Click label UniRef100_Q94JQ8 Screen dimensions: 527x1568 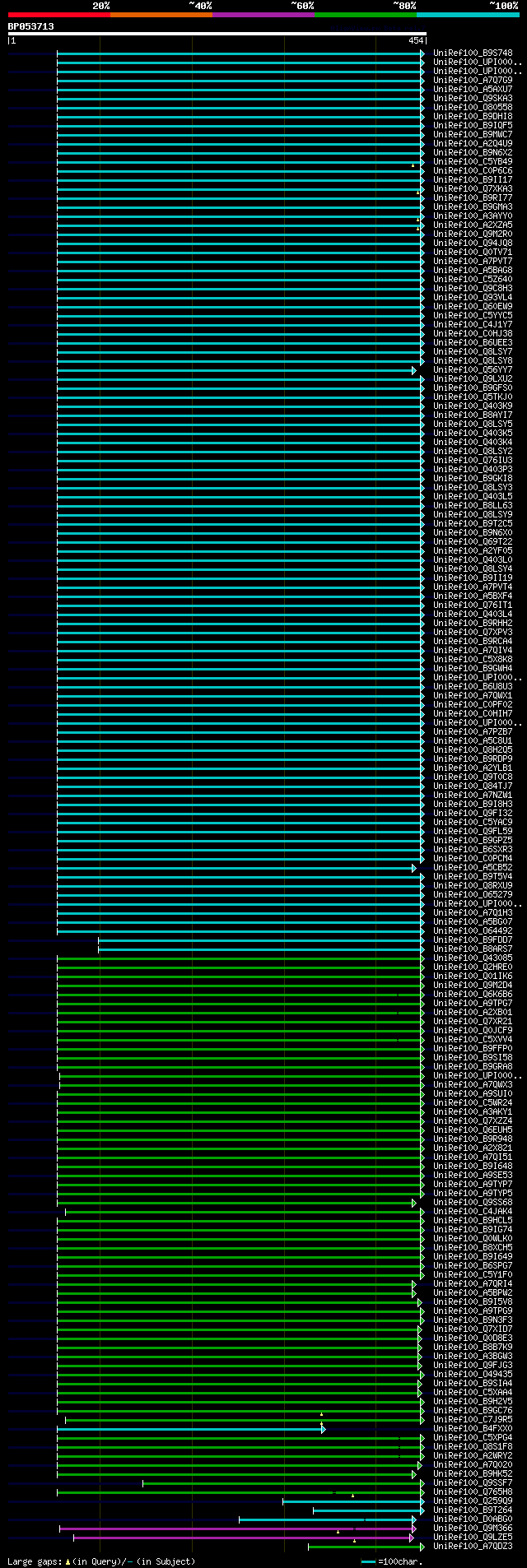[x=473, y=243]
